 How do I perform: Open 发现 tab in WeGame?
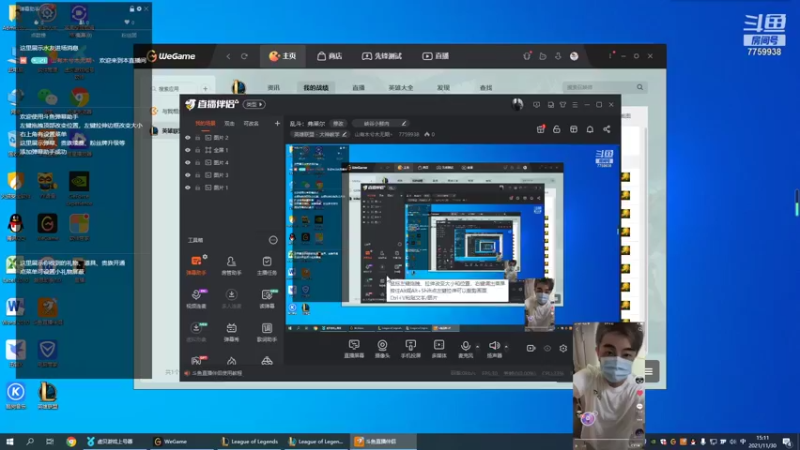click(x=443, y=88)
